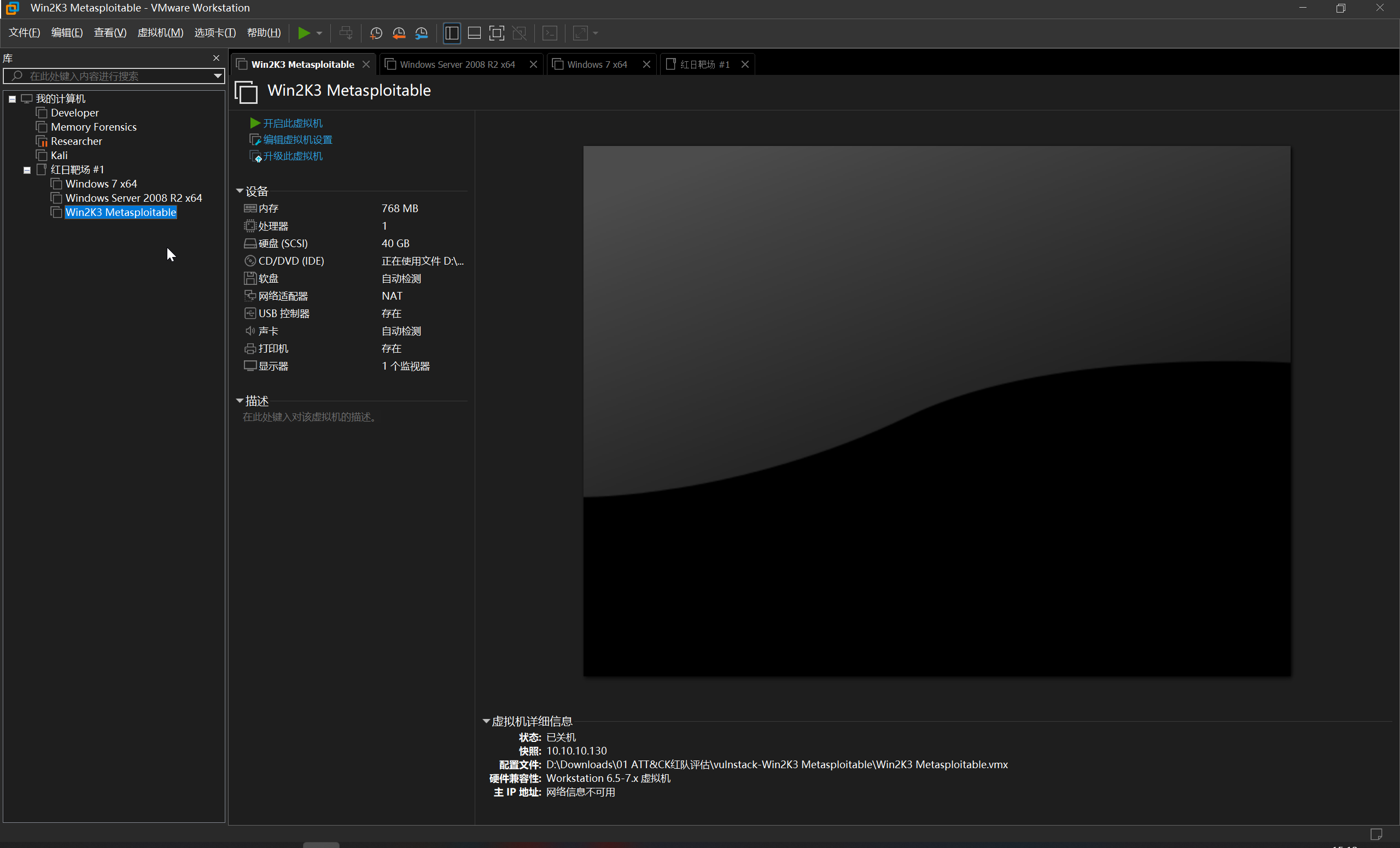Click the console view toolbar icon
This screenshot has height=848, width=1400.
click(x=550, y=33)
